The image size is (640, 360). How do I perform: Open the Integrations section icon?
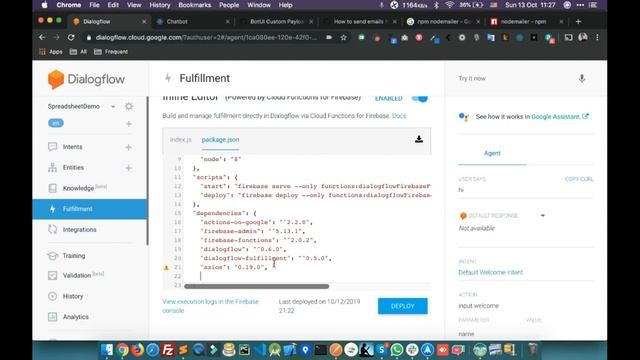pos(53,229)
